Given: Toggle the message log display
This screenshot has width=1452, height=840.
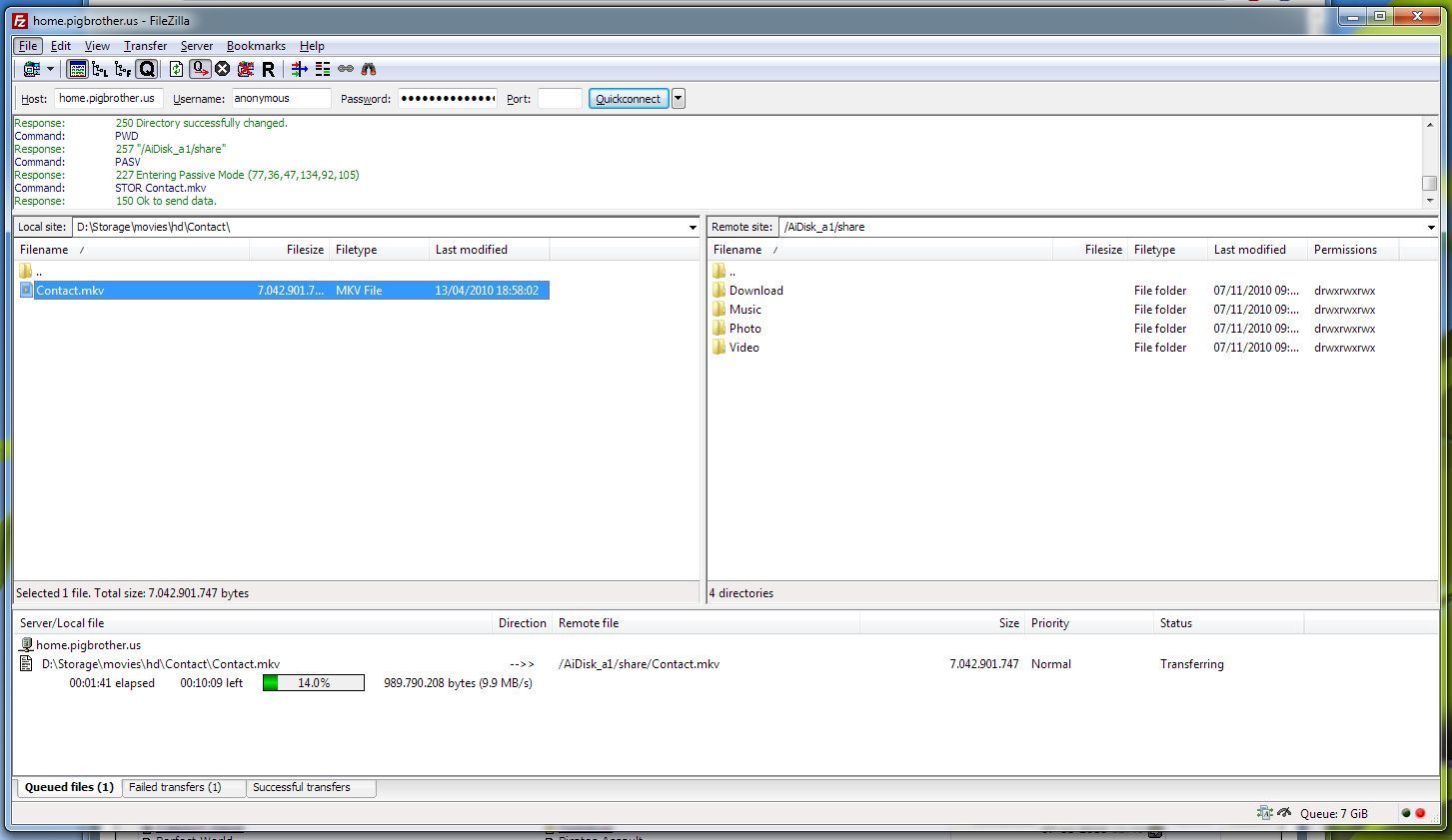Looking at the screenshot, I should [77, 69].
